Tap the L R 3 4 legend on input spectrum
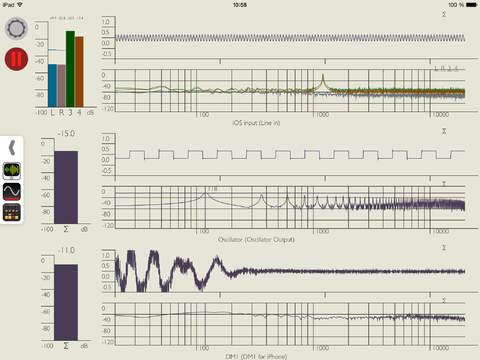Image resolution: width=480 pixels, height=360 pixels. coord(446,69)
